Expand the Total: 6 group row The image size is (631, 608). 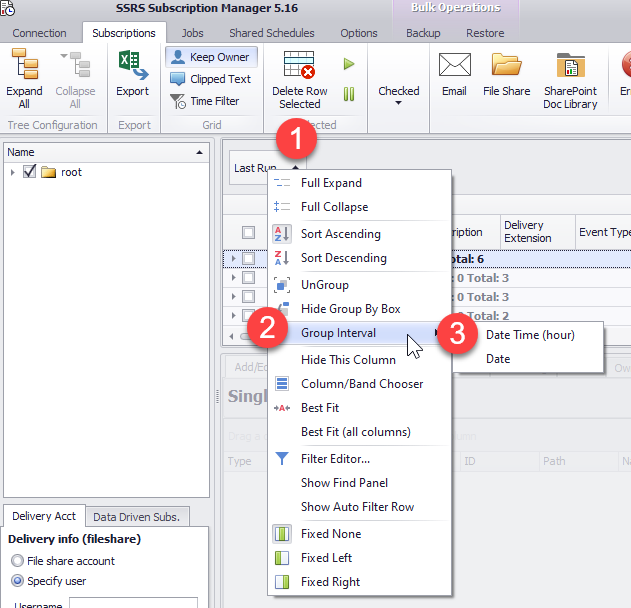point(233,259)
